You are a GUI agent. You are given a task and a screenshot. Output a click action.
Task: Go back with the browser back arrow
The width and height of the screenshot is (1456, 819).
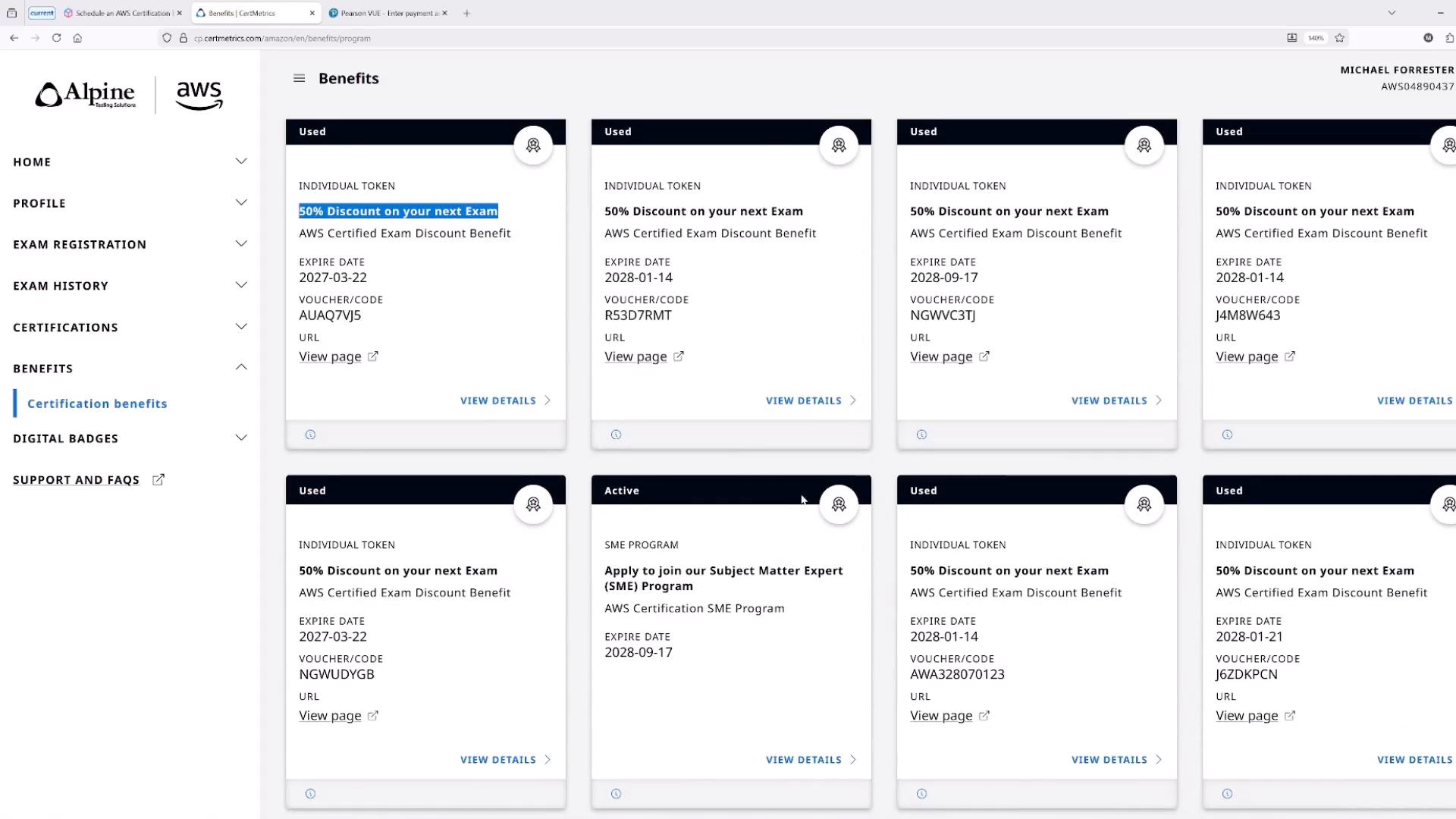click(14, 38)
